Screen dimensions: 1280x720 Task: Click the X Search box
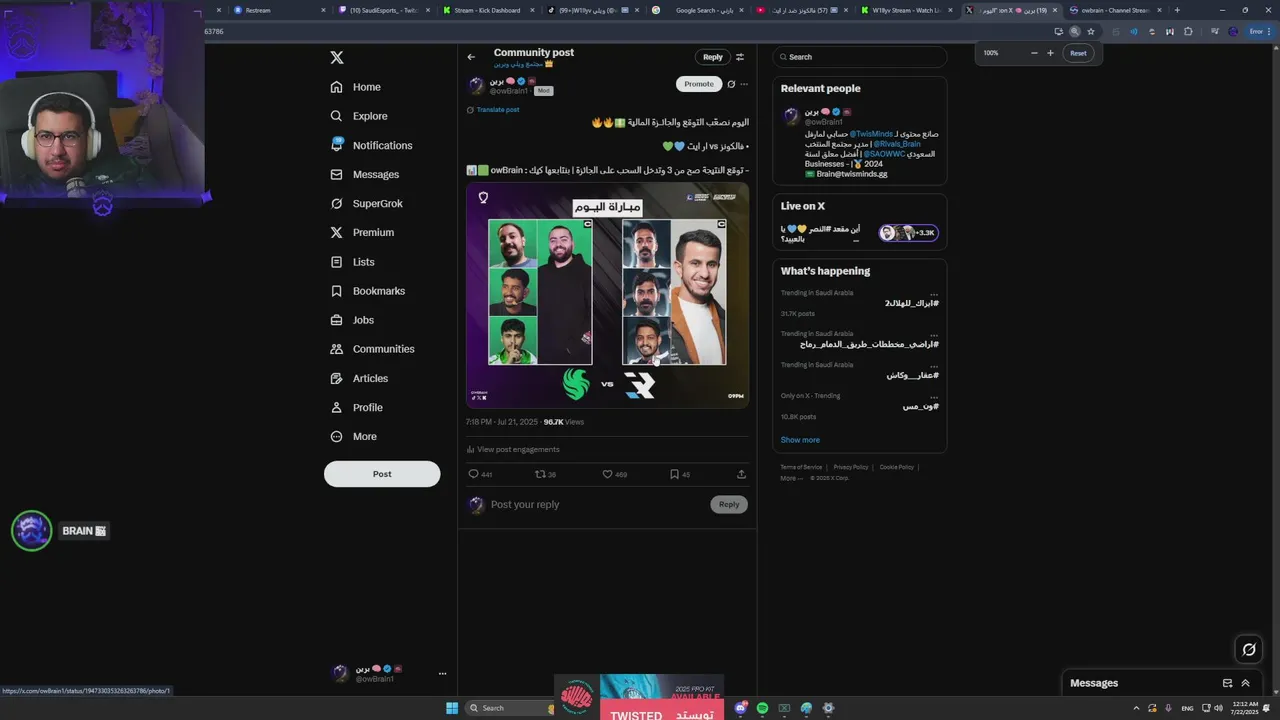[x=860, y=57]
